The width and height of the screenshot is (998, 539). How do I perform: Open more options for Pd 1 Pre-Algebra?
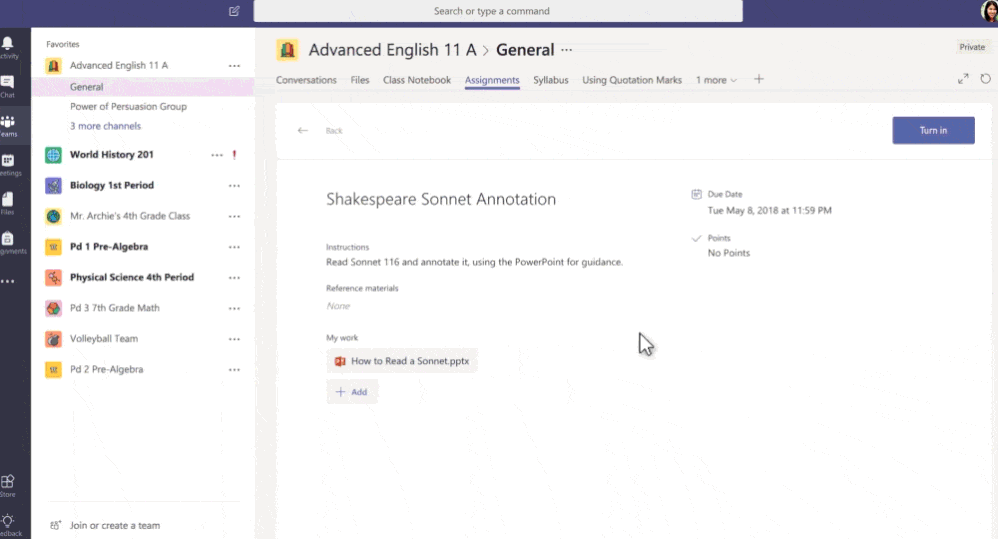click(234, 247)
